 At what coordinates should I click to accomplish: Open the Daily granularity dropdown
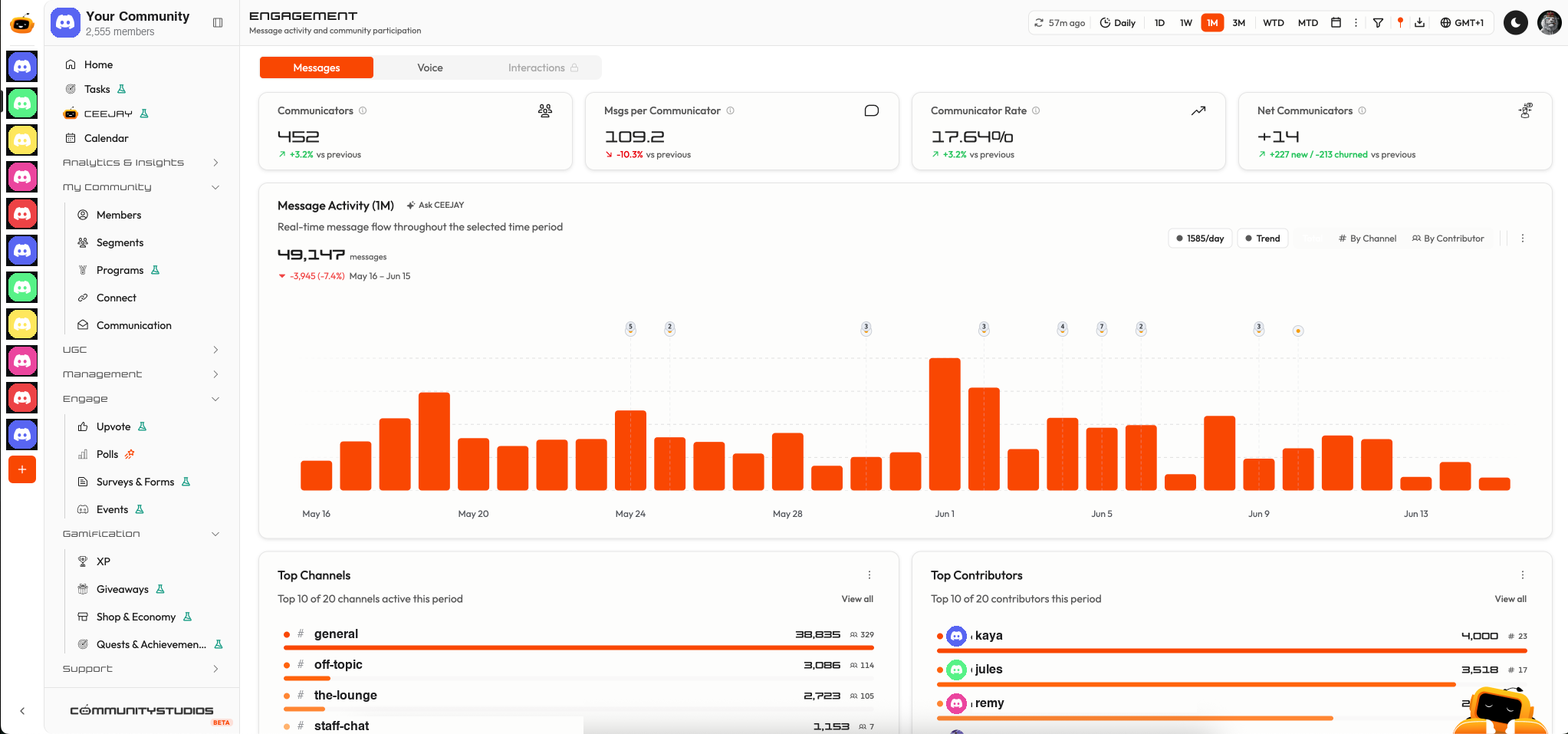click(x=1118, y=23)
